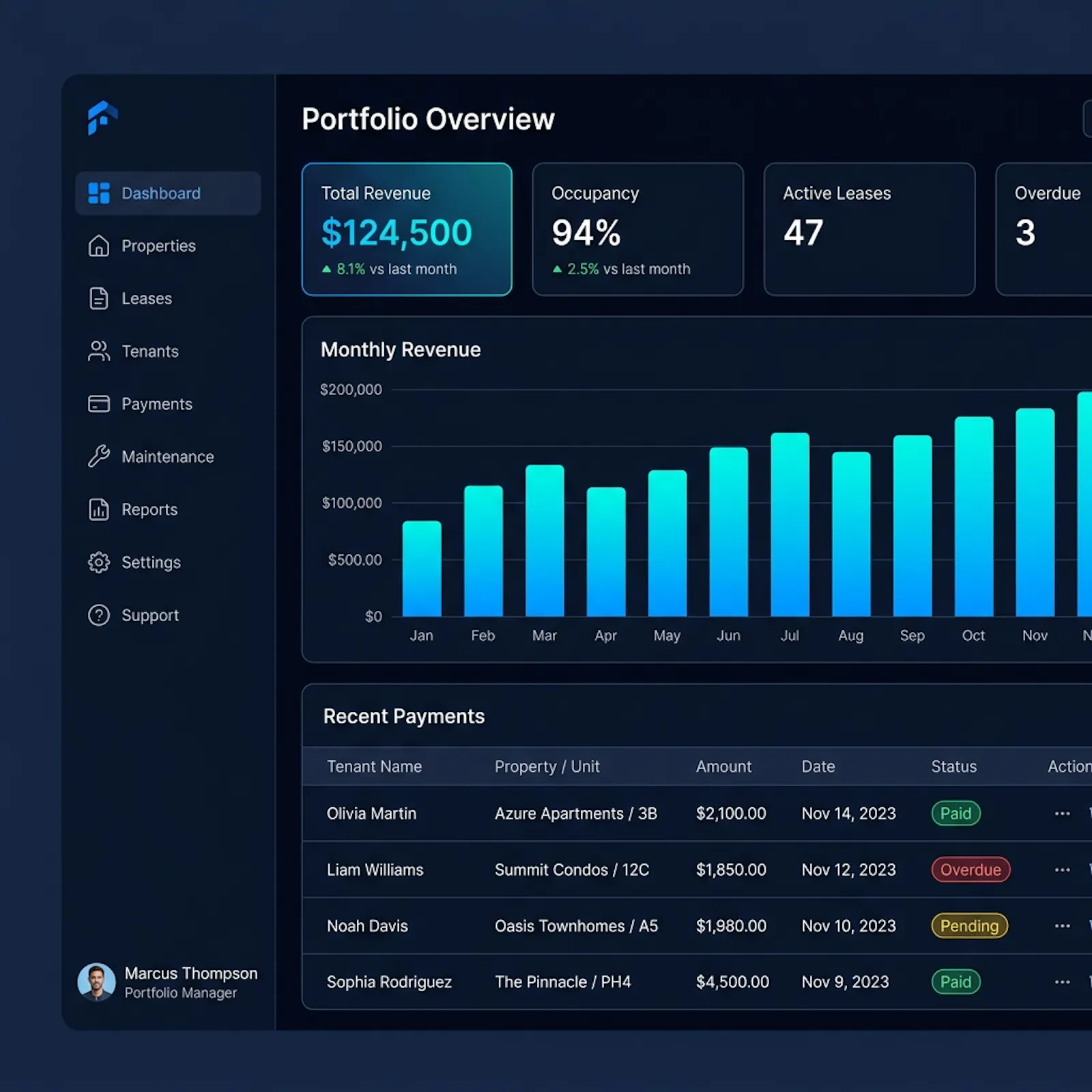
Task: Click Azure Apartments / 3B cell
Action: (x=576, y=814)
